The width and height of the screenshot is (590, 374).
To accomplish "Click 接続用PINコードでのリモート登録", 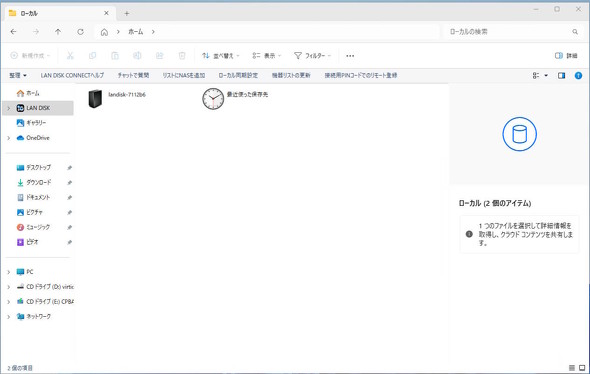I will 361,76.
